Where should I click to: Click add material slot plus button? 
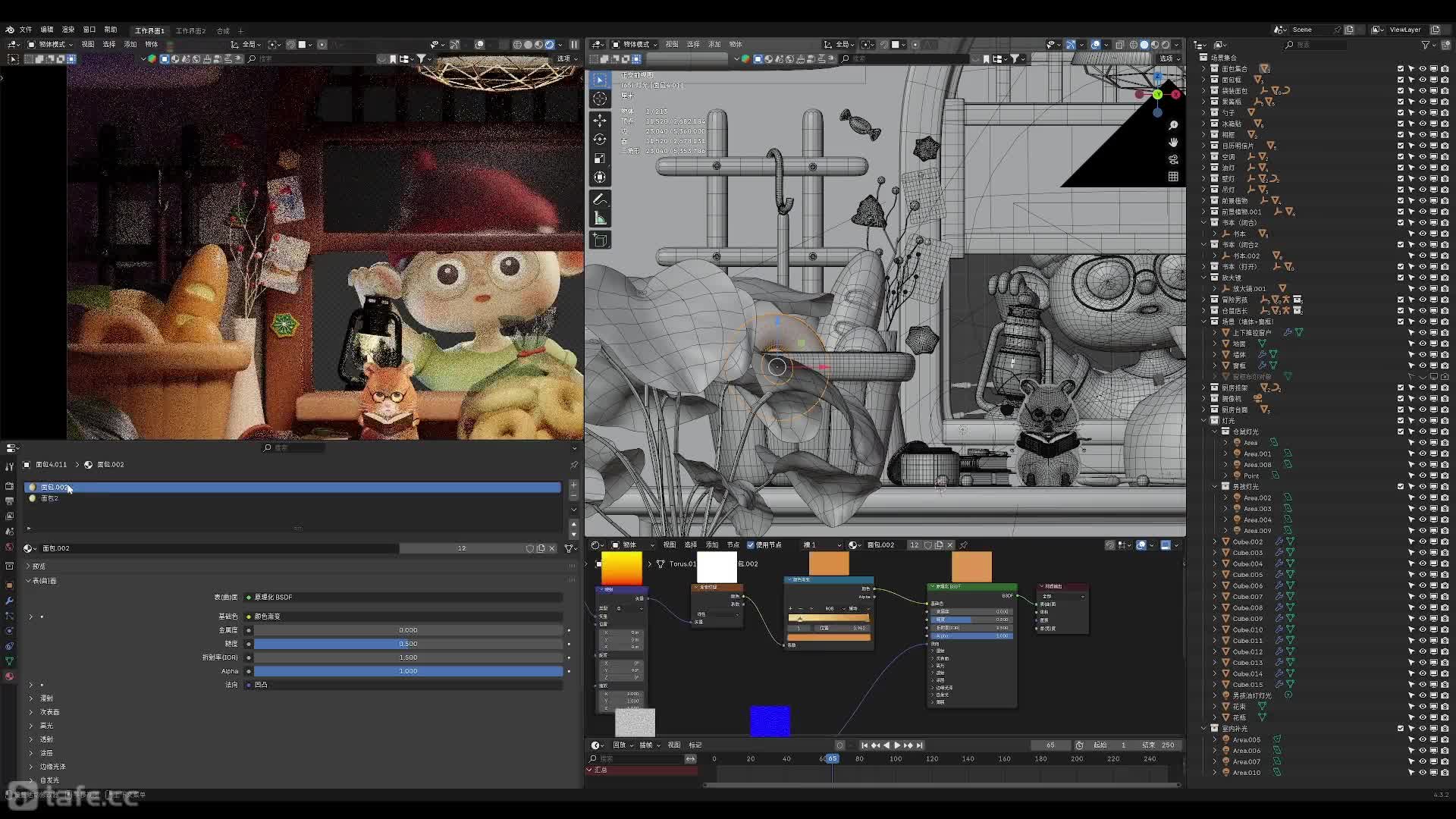pyautogui.click(x=573, y=484)
